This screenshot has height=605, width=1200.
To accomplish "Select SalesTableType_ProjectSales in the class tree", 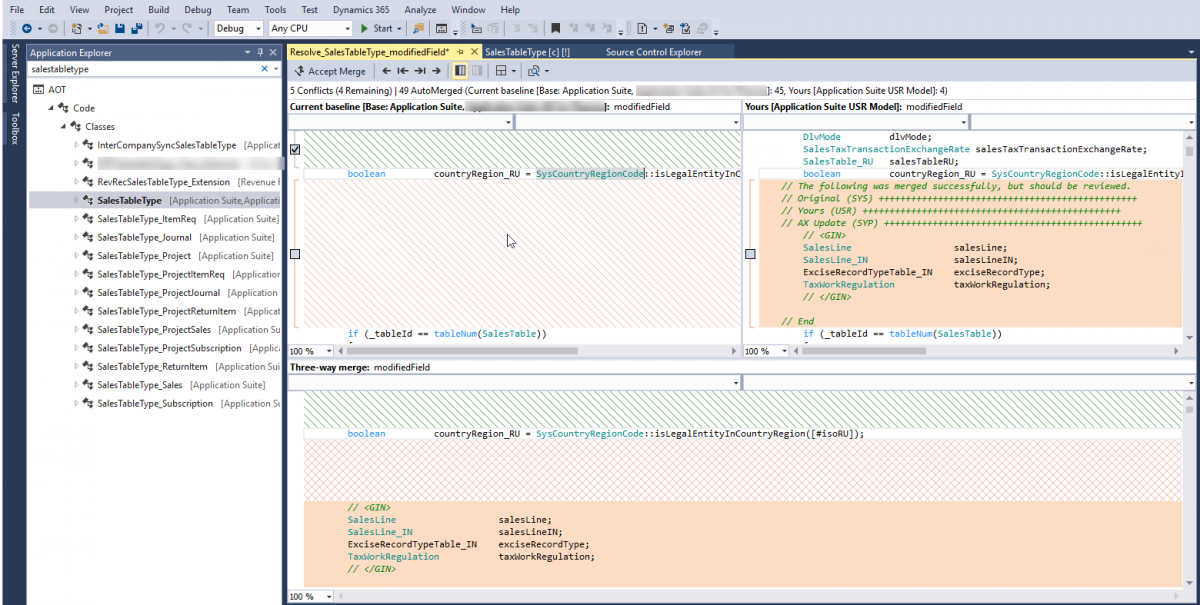I will click(154, 329).
